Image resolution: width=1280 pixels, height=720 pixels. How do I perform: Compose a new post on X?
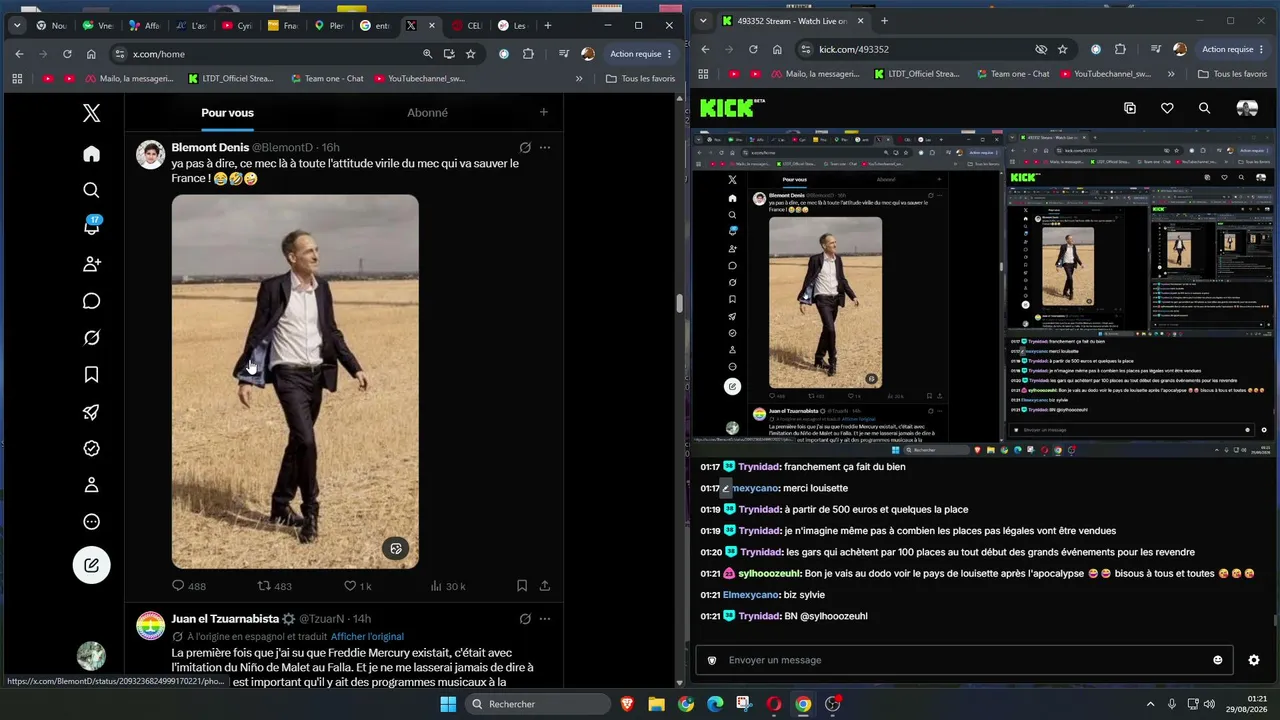(91, 565)
